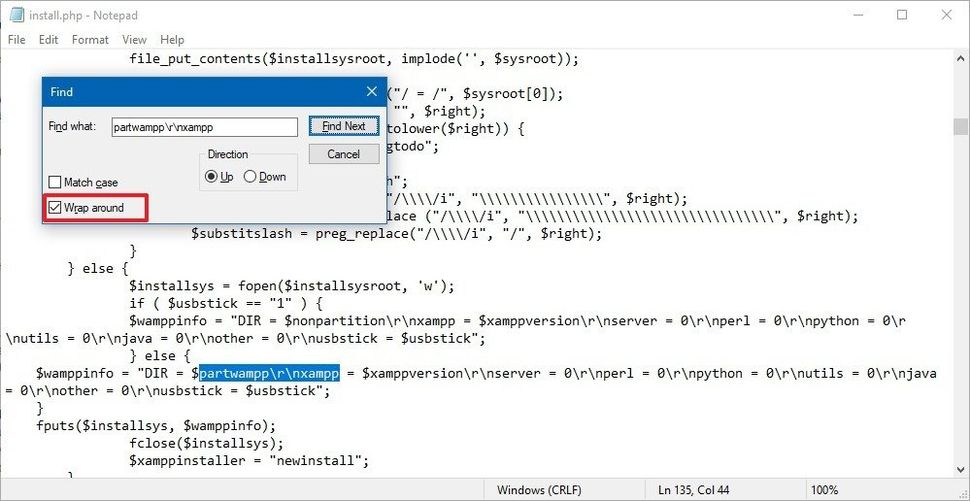The height and width of the screenshot is (501, 970).
Task: Open the View menu
Action: (x=134, y=40)
